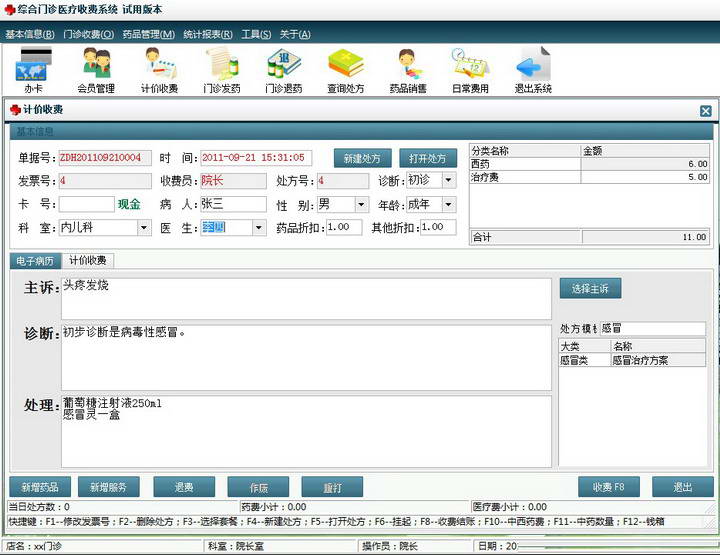Open the 工具(S) menu
Image resolution: width=720 pixels, height=555 pixels.
(x=256, y=34)
